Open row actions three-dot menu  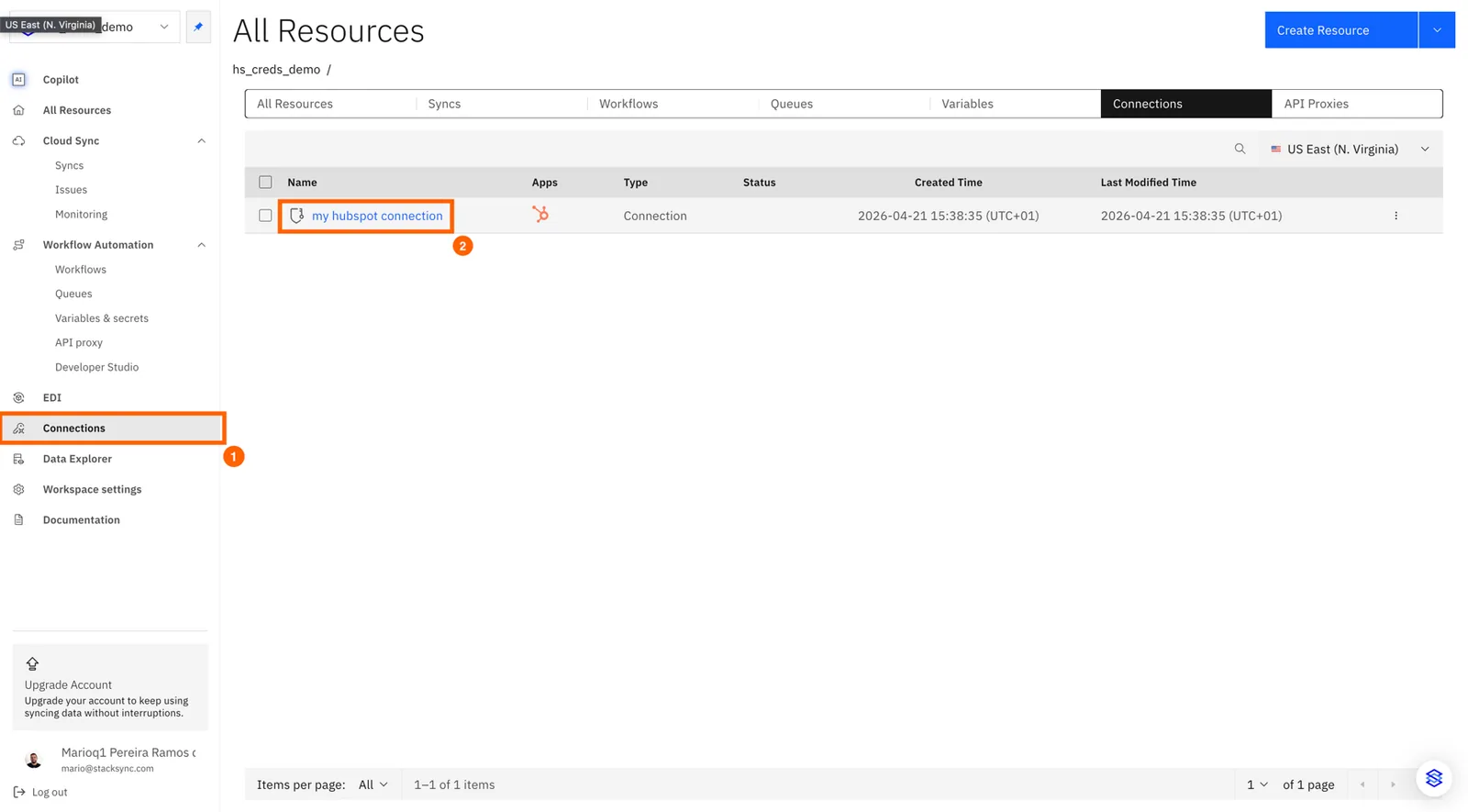(x=1396, y=216)
